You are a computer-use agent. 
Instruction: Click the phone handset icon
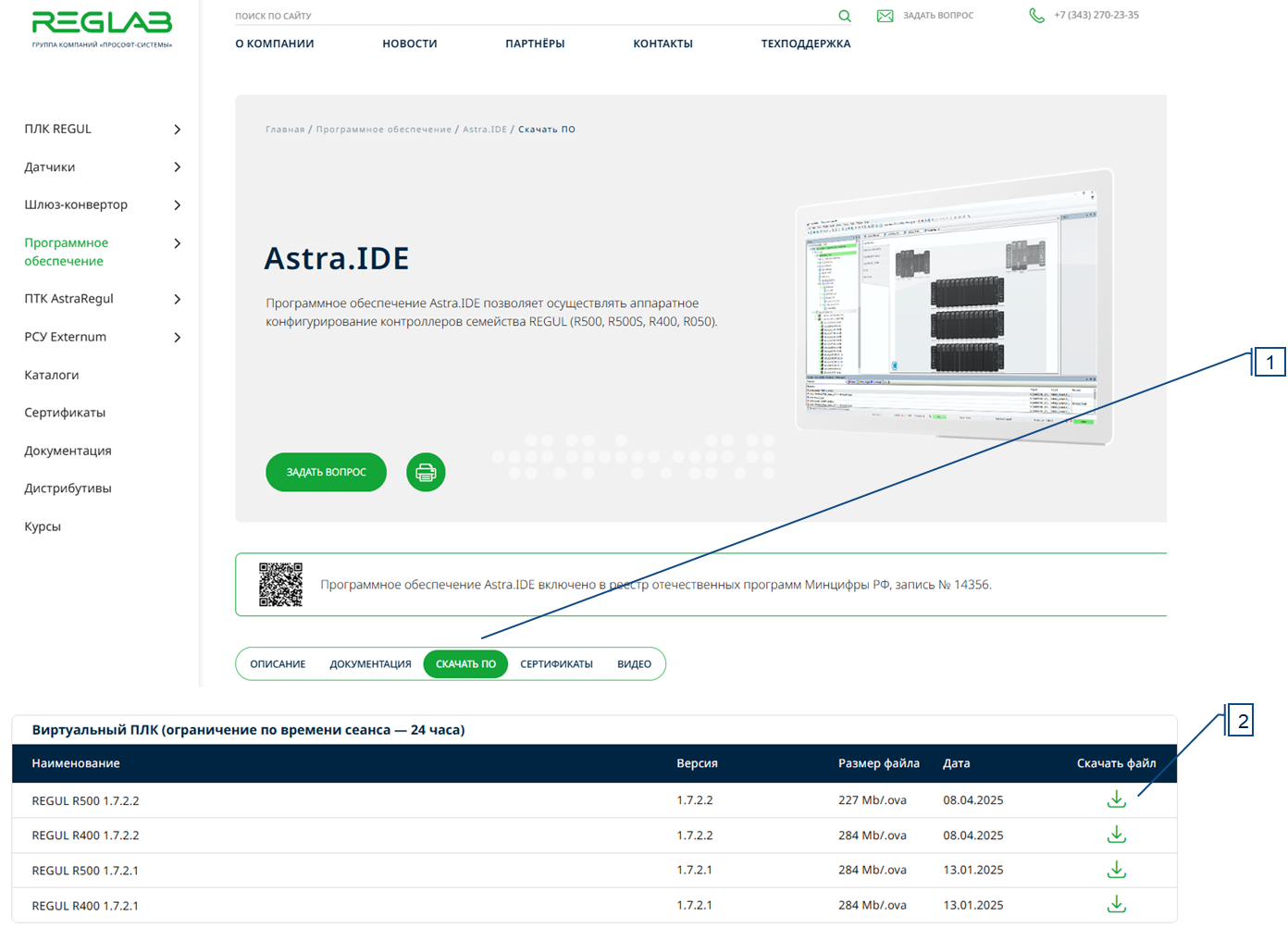[1036, 16]
